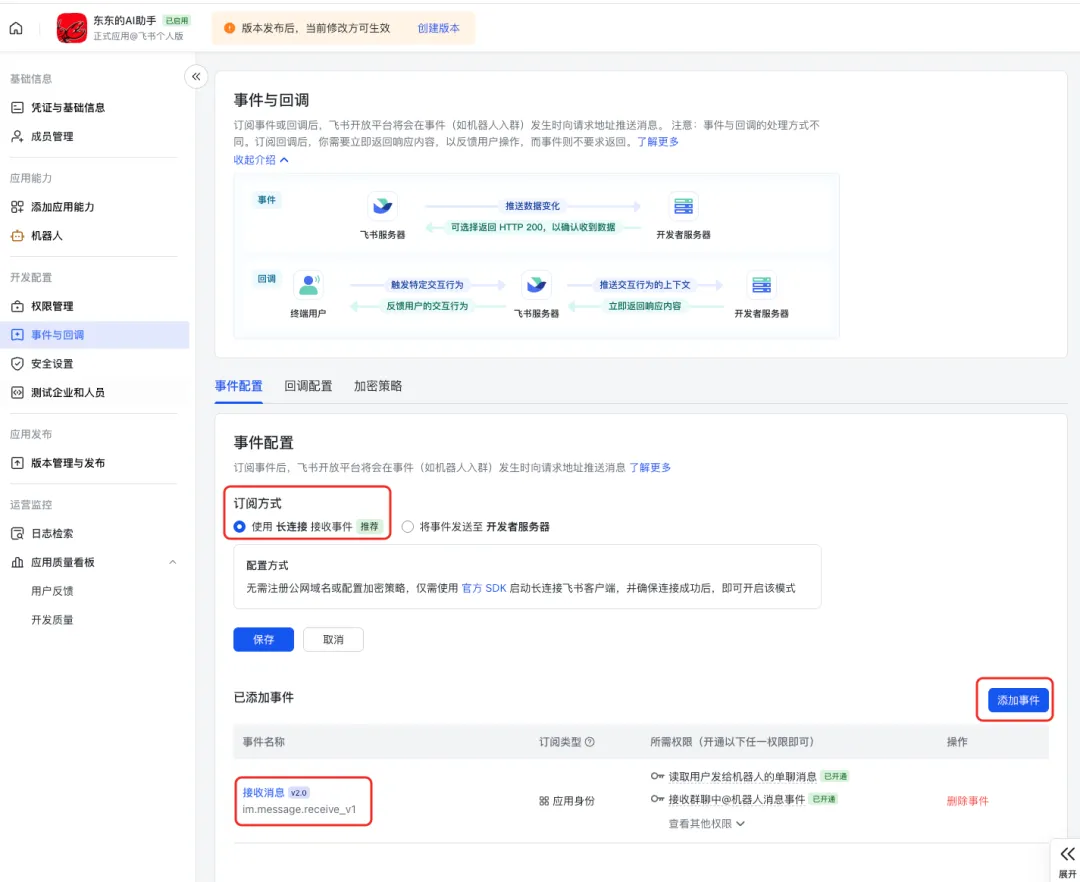The image size is (1080, 882).
Task: Click 创建版本 link in banner
Action: (x=438, y=28)
